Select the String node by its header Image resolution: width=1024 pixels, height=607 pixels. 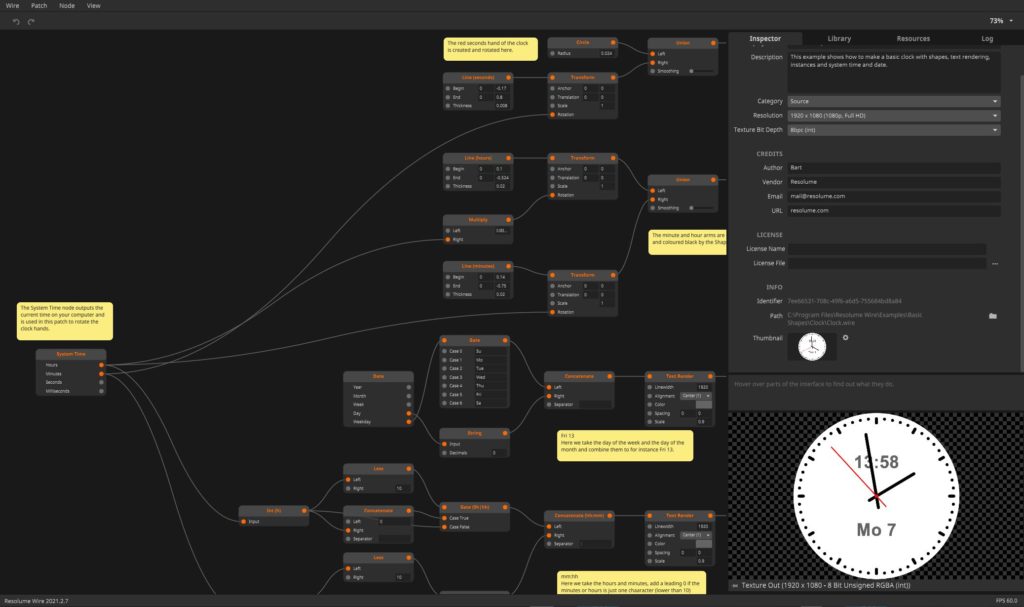(x=475, y=433)
